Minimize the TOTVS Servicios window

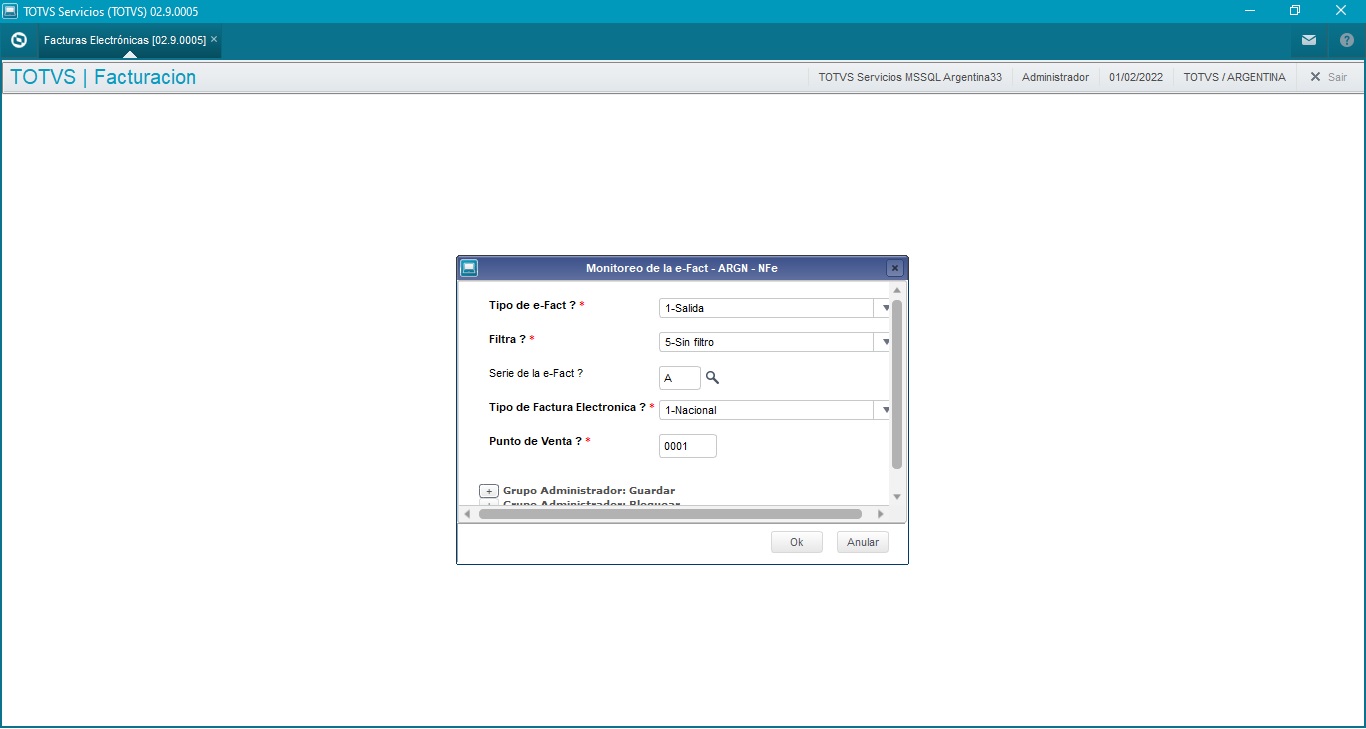[1250, 11]
